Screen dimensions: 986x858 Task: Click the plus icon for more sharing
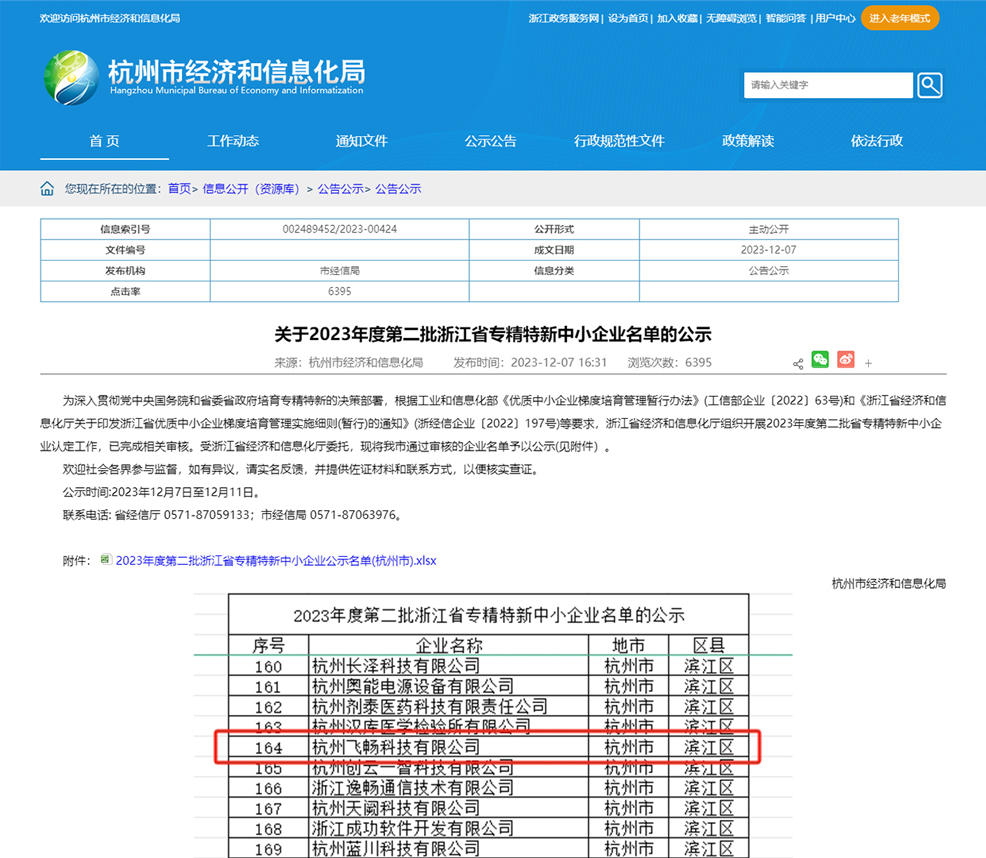tap(869, 364)
